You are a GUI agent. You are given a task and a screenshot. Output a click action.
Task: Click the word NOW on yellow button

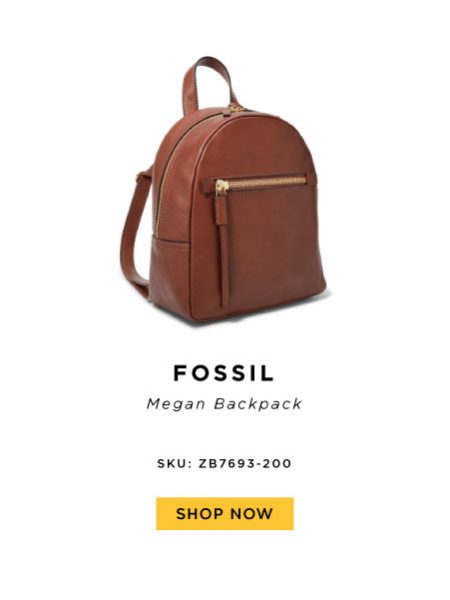252,514
